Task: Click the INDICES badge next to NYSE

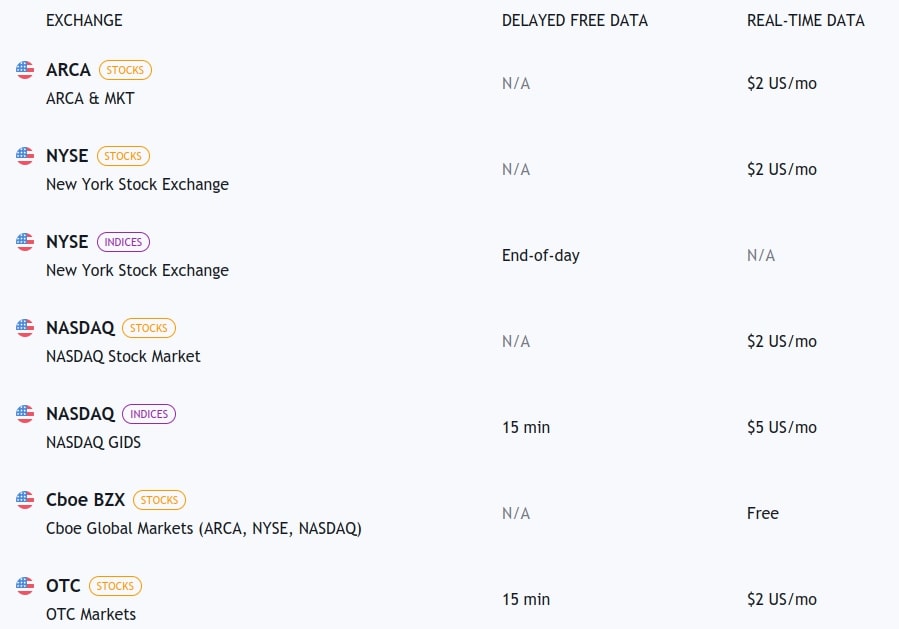Action: 123,242
